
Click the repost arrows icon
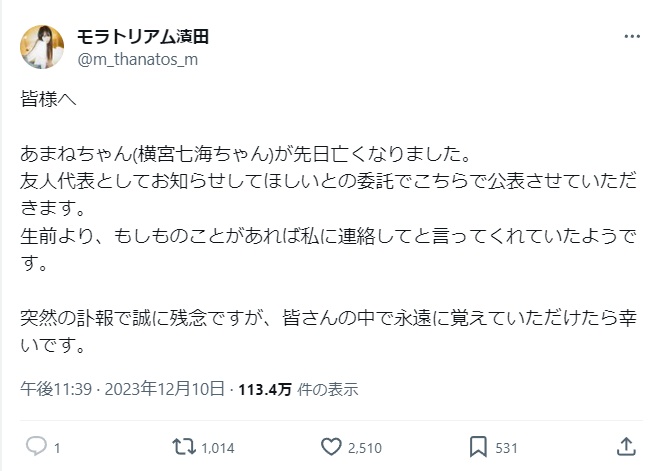point(183,446)
